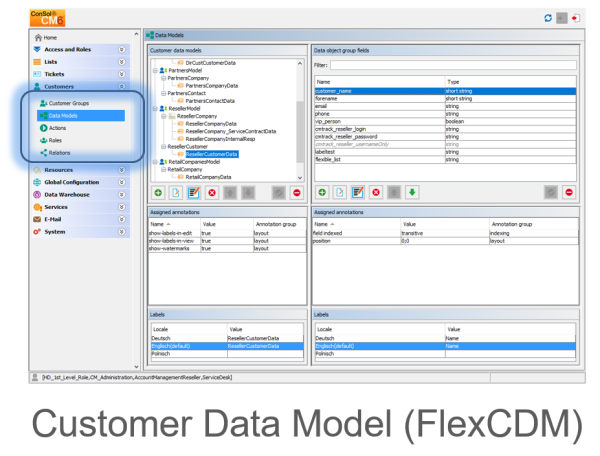Expand the Lists section chevron
Screen dimensions: 600x456
(x=121, y=62)
